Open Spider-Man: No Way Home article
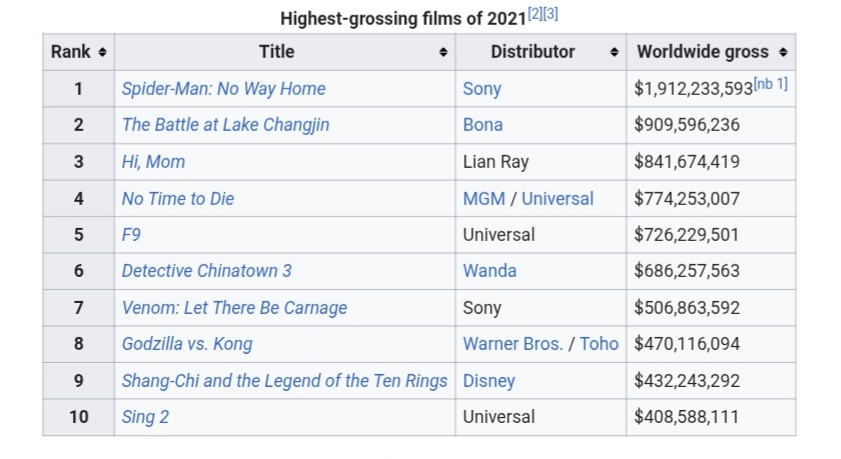Image resolution: width=841 pixels, height=459 pixels. [224, 88]
